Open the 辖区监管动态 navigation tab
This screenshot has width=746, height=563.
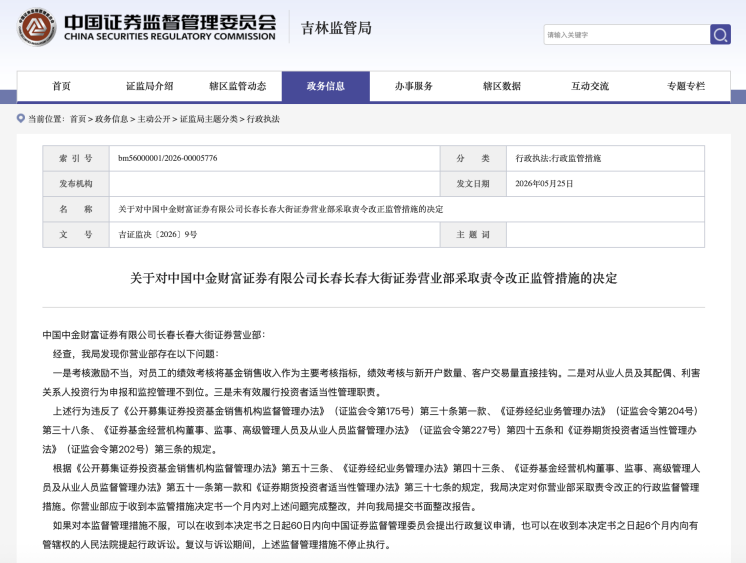pos(237,86)
